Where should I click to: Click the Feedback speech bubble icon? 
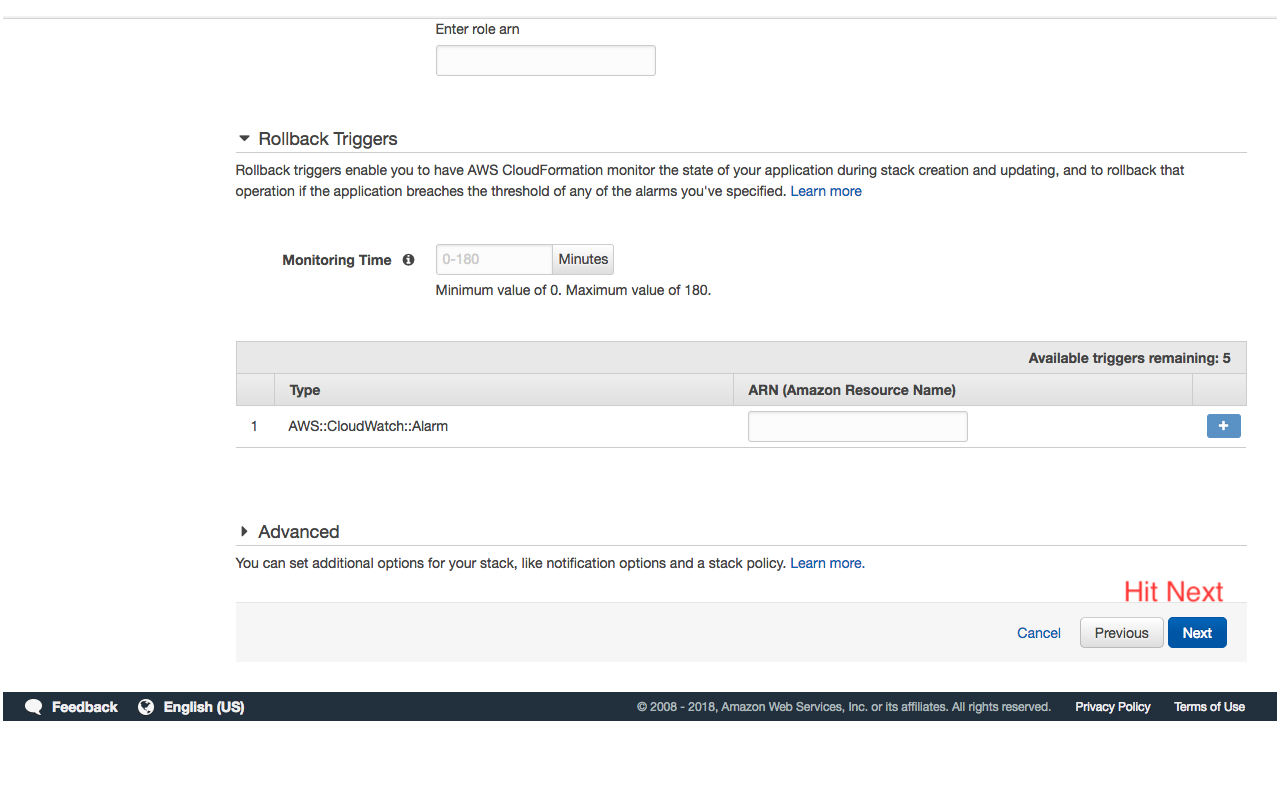33,707
